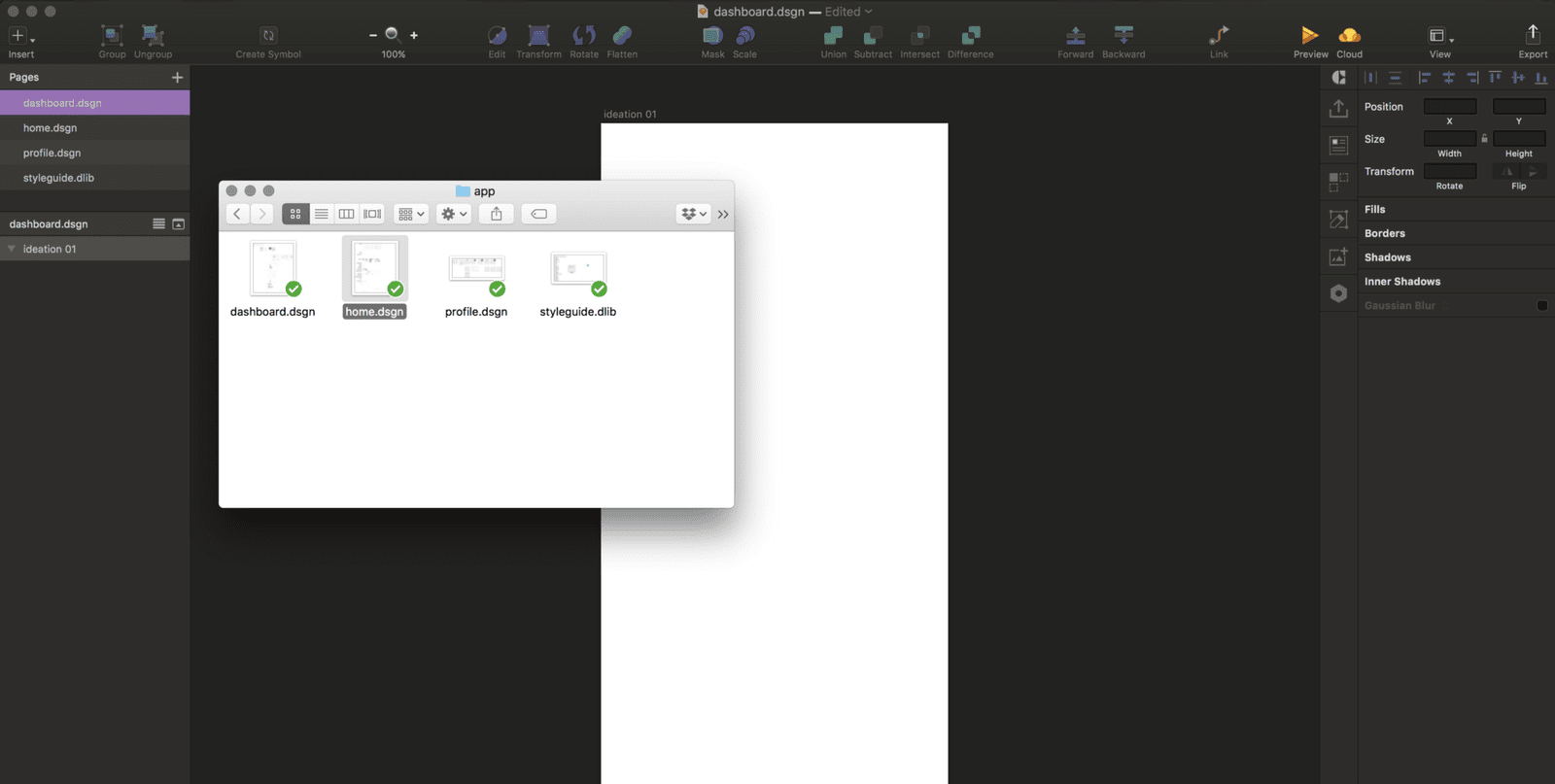Zoom in with the plus button
Image resolution: width=1555 pixels, height=784 pixels.
pos(414,35)
